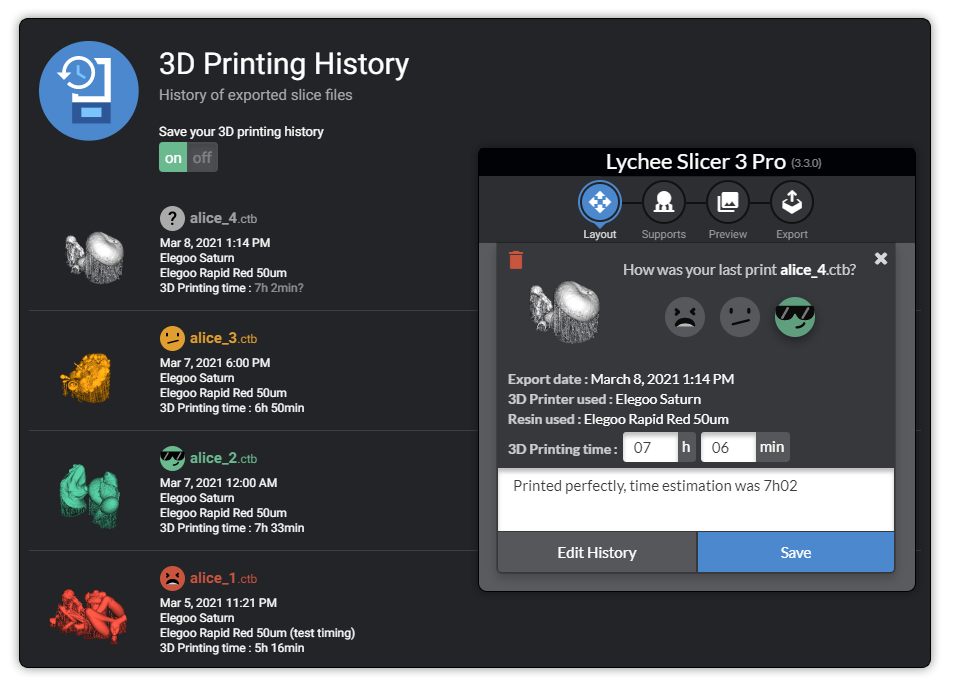Click the sunglasses face icon of alice_2
This screenshot has height=687, width=953.
point(172,458)
